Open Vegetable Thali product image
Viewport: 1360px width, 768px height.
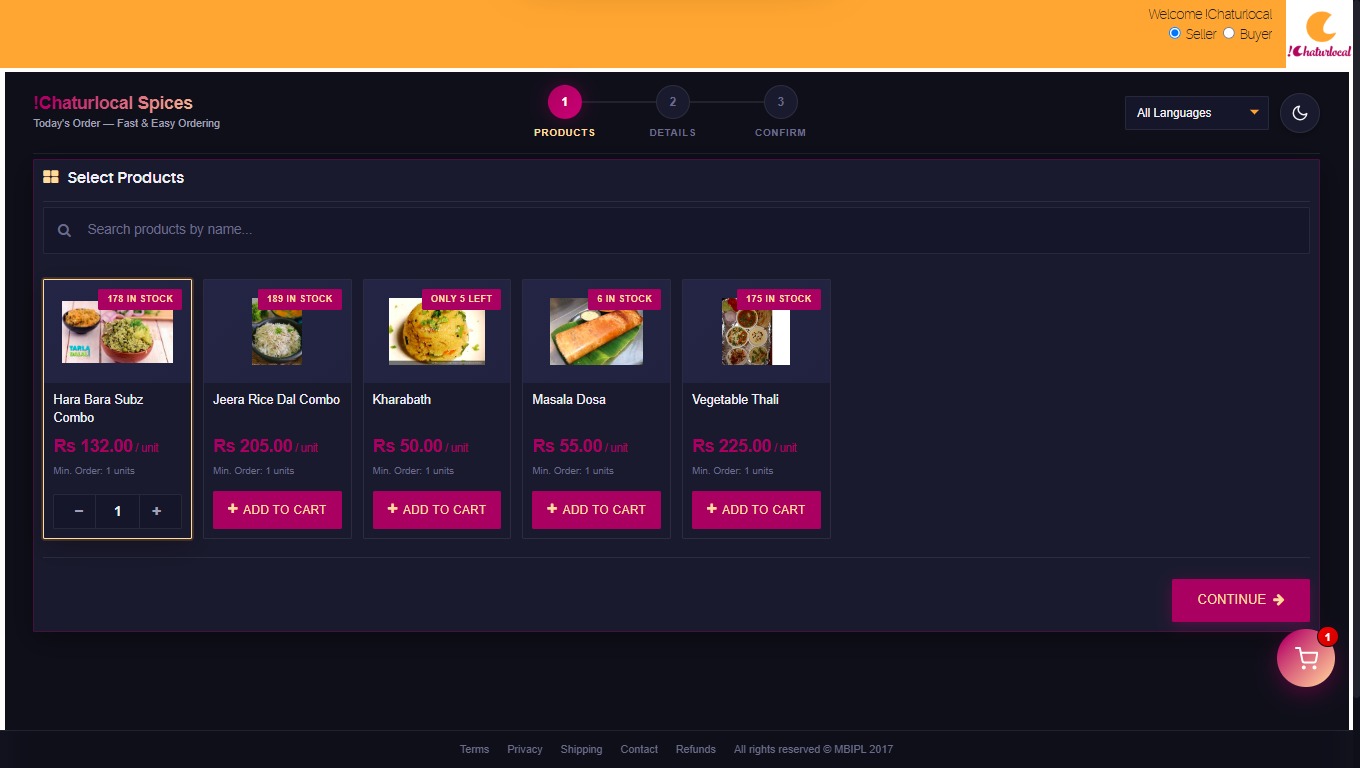[x=756, y=332]
